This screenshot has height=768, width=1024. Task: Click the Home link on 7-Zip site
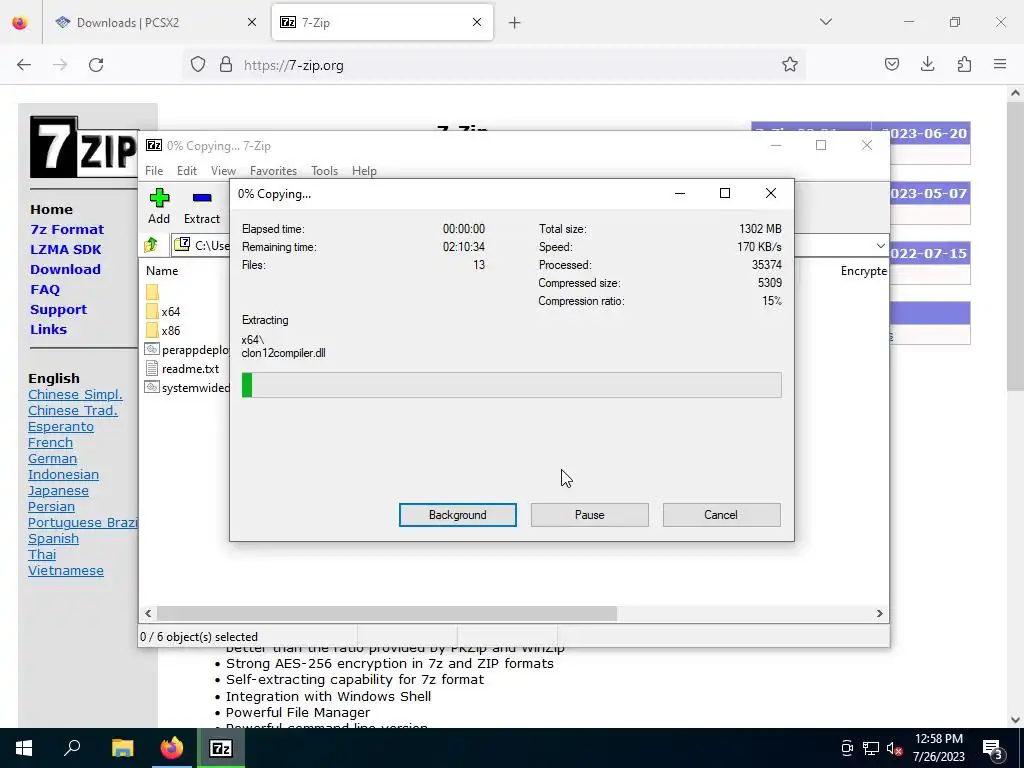click(x=51, y=210)
